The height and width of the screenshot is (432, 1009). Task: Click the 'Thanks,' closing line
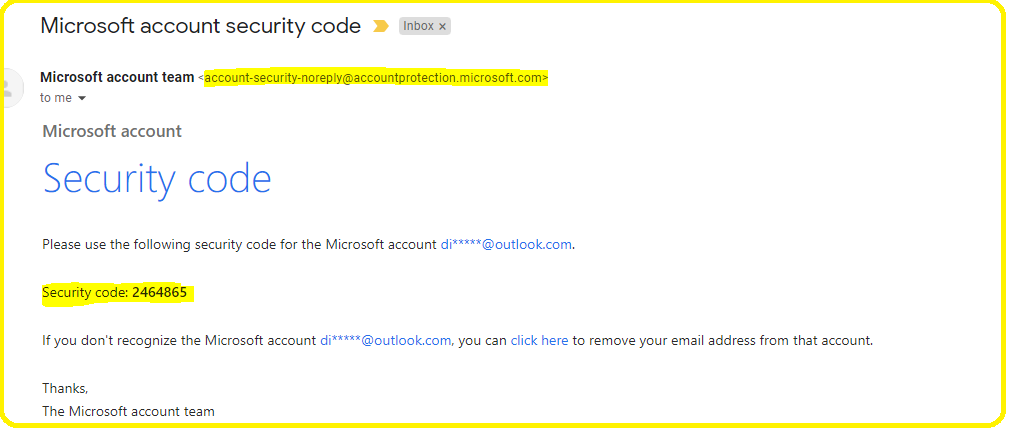click(x=65, y=388)
